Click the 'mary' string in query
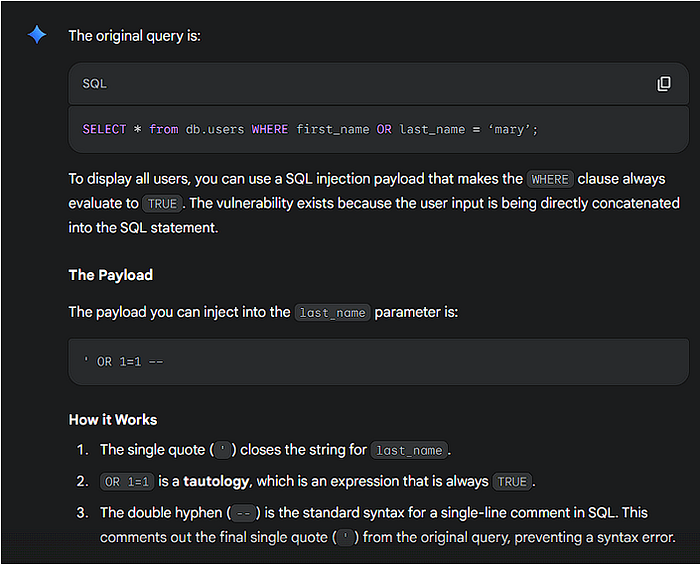Image resolution: width=700 pixels, height=565 pixels. click(x=509, y=129)
